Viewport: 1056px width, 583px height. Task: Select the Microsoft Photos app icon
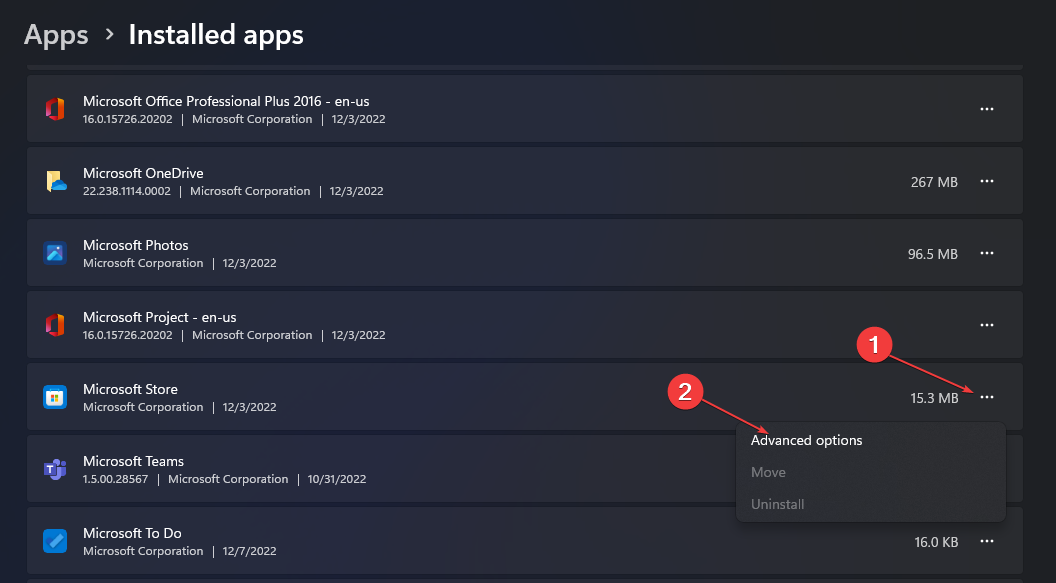(55, 253)
